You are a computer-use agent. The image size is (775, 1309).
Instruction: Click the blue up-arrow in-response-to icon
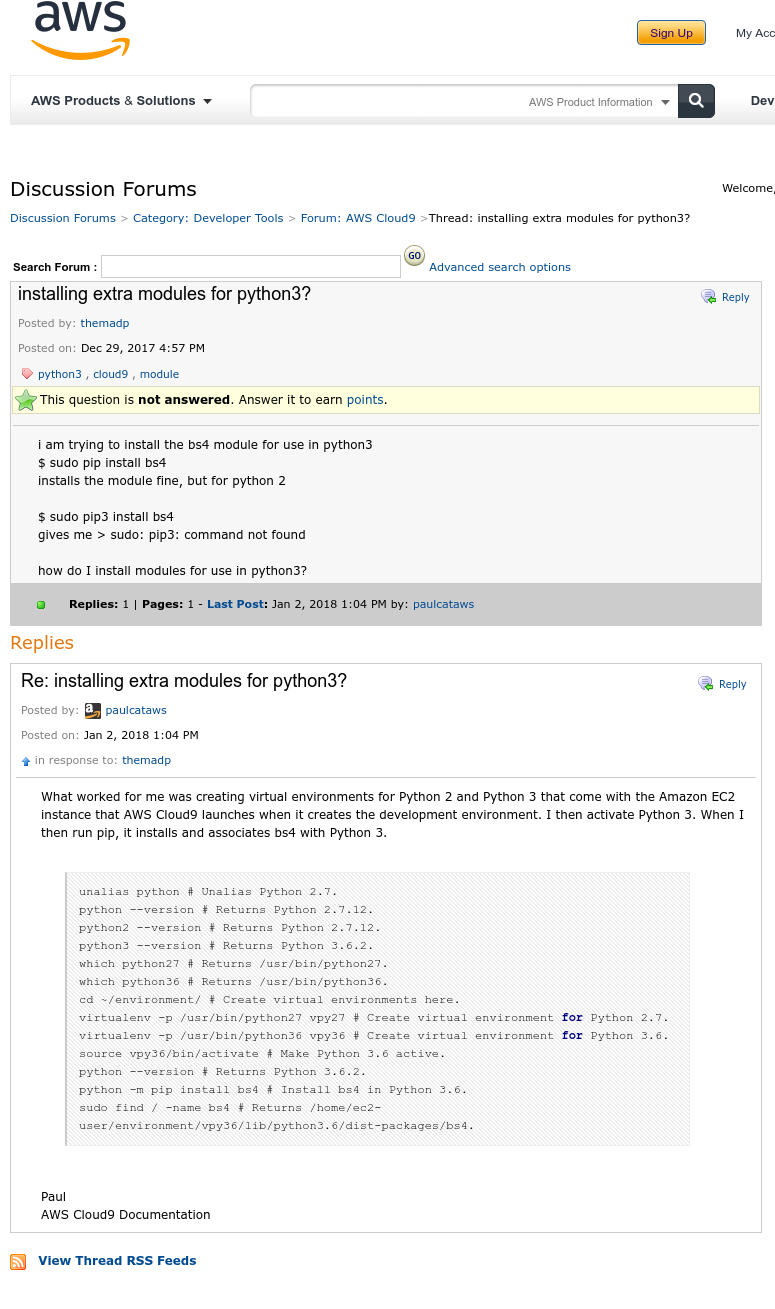pos(26,761)
